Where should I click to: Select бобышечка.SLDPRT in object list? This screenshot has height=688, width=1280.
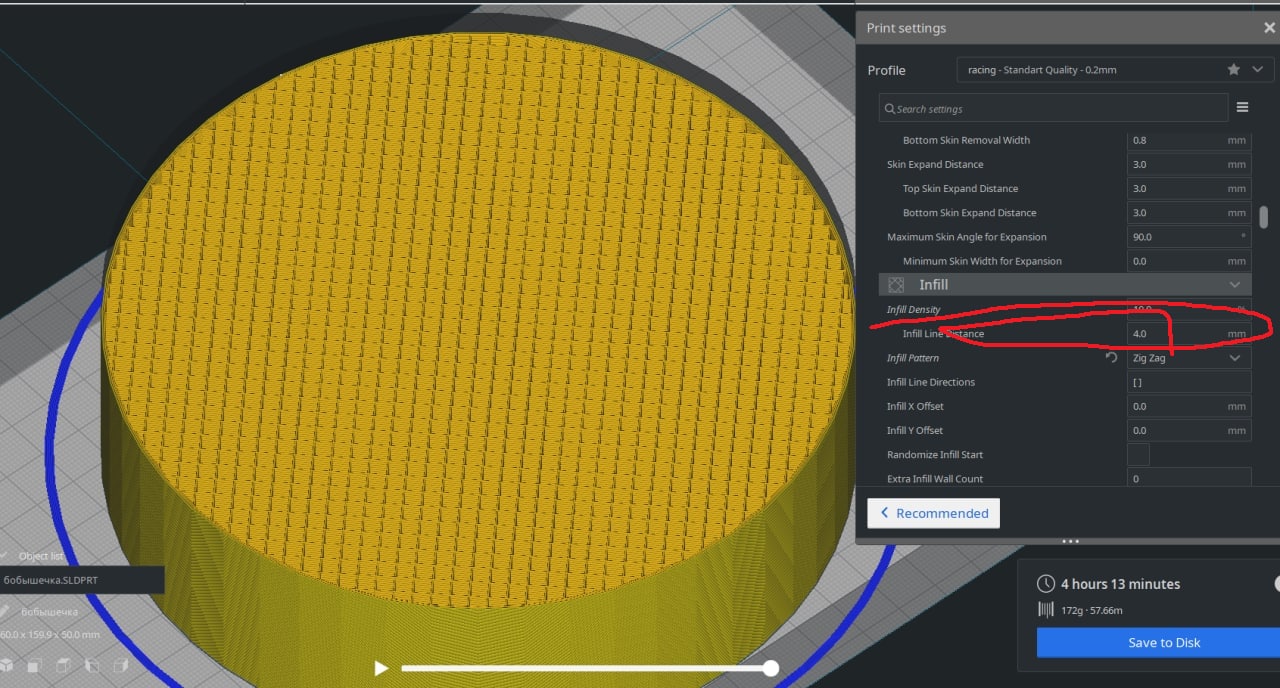82,580
